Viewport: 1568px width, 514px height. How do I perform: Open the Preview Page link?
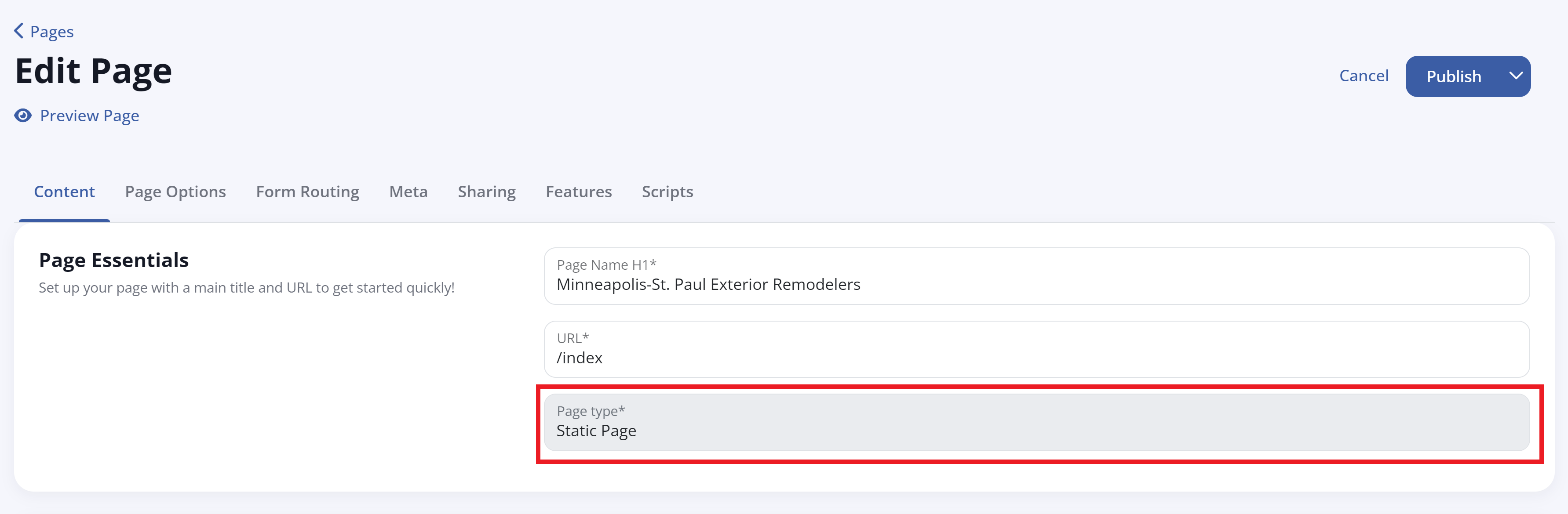pyautogui.click(x=89, y=116)
